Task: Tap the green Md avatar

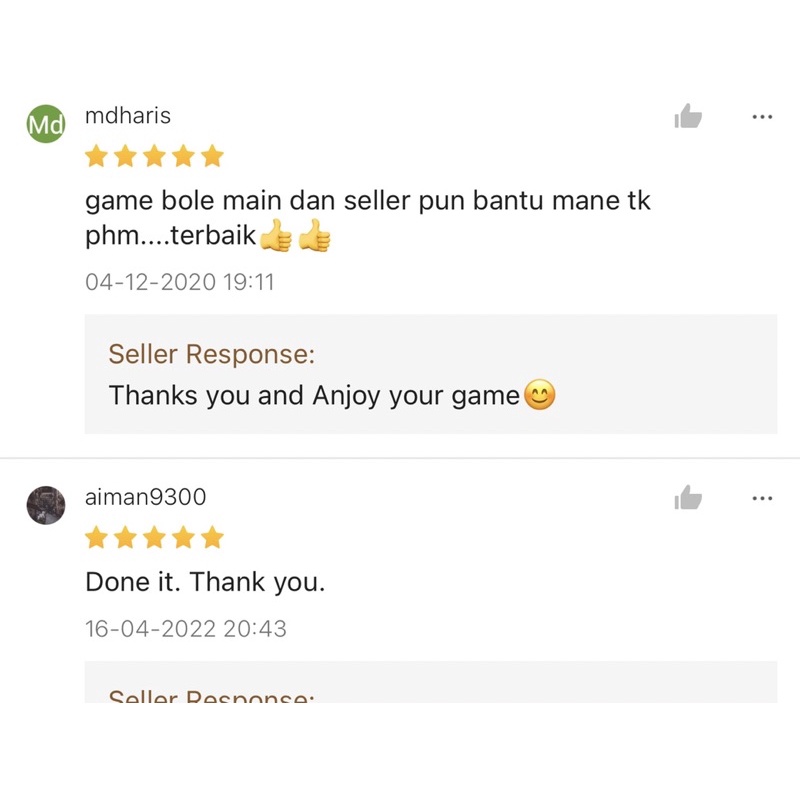Action: pos(46,123)
